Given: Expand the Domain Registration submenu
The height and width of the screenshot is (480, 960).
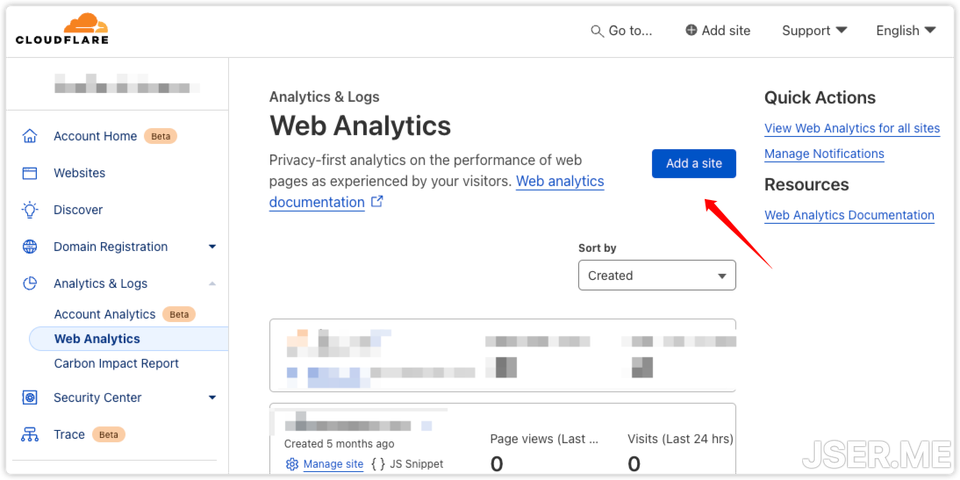Looking at the screenshot, I should 212,247.
